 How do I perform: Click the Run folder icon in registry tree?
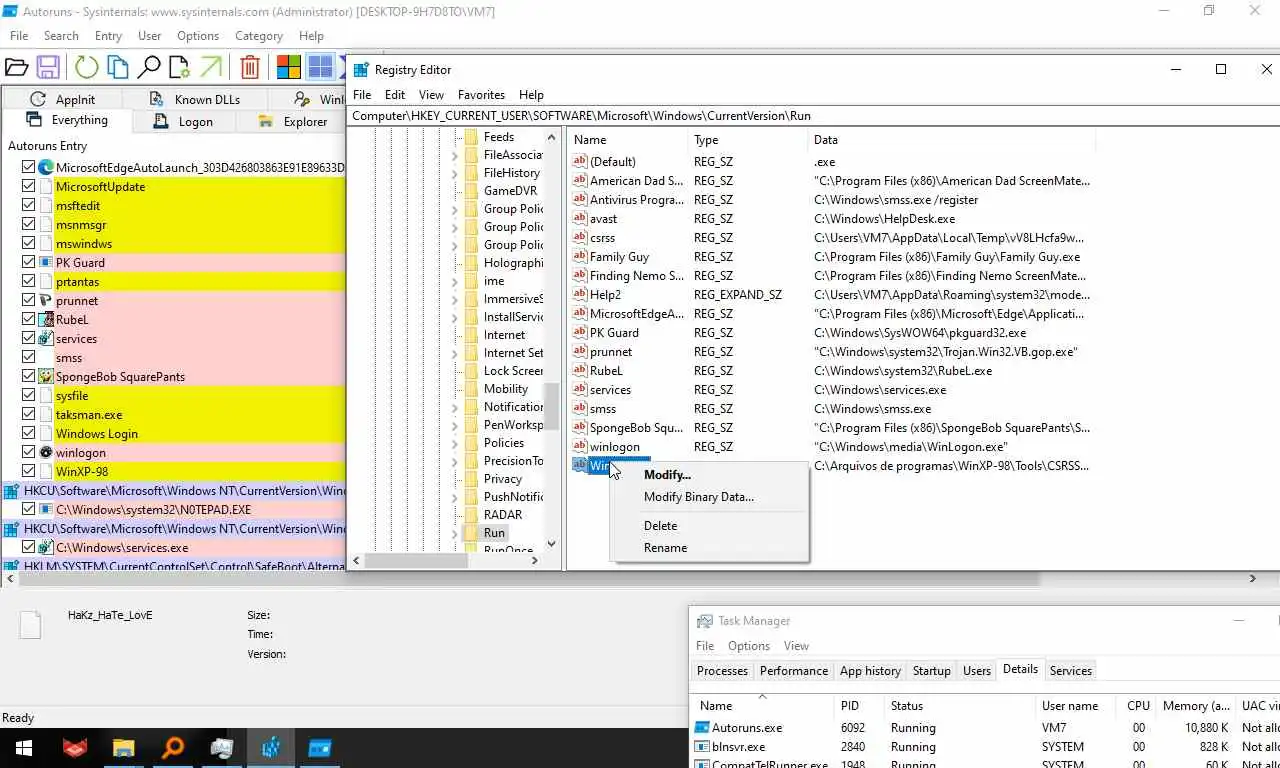[471, 533]
